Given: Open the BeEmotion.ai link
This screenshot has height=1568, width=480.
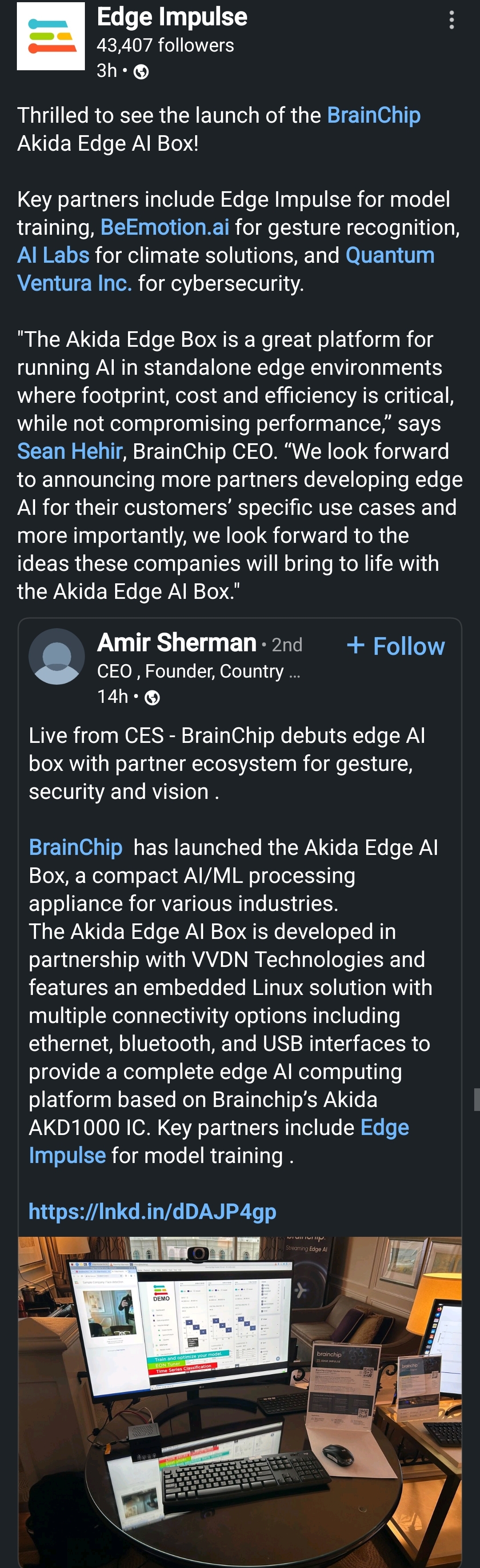Looking at the screenshot, I should [165, 227].
